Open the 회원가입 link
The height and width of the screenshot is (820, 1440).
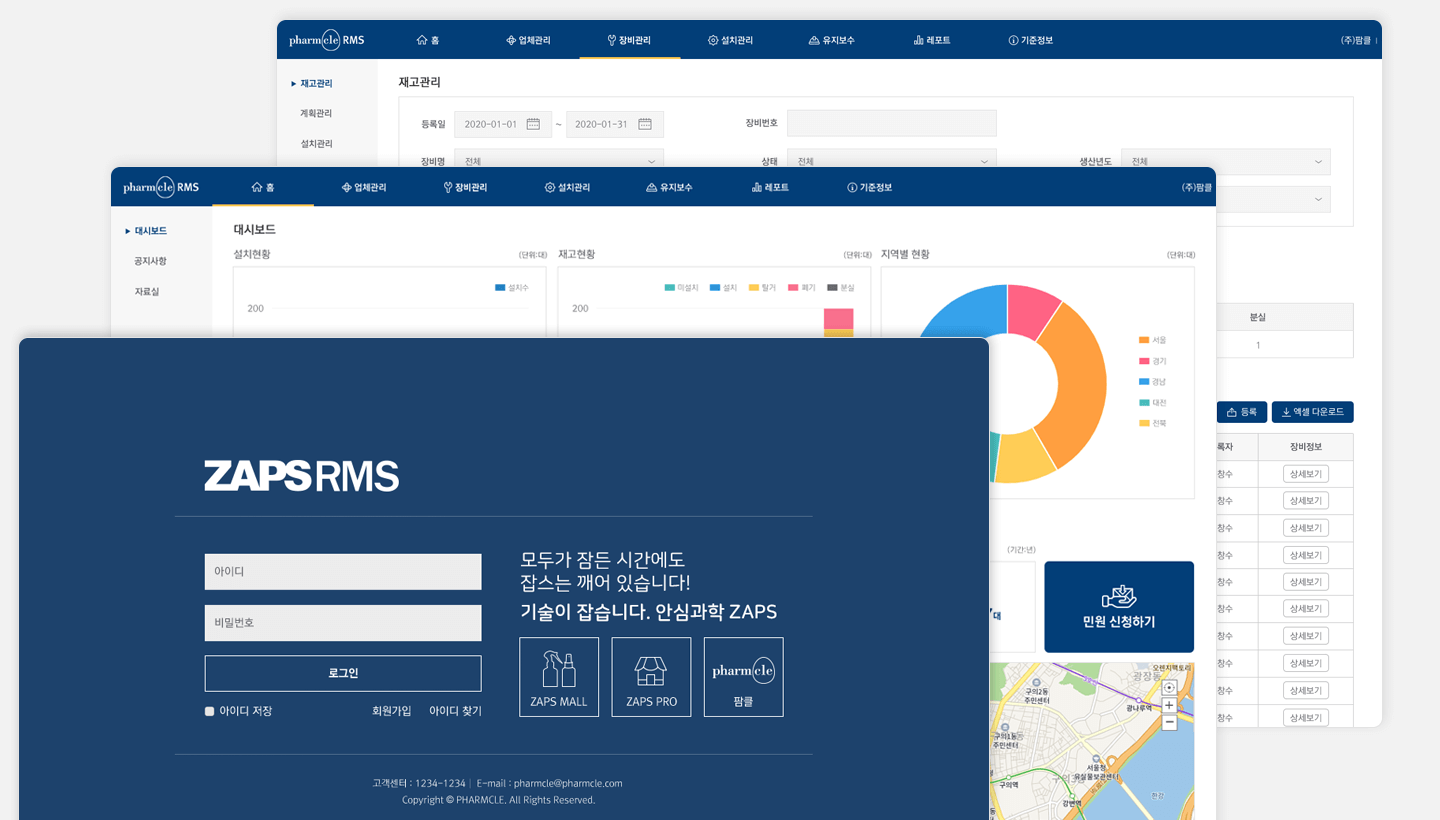click(391, 711)
